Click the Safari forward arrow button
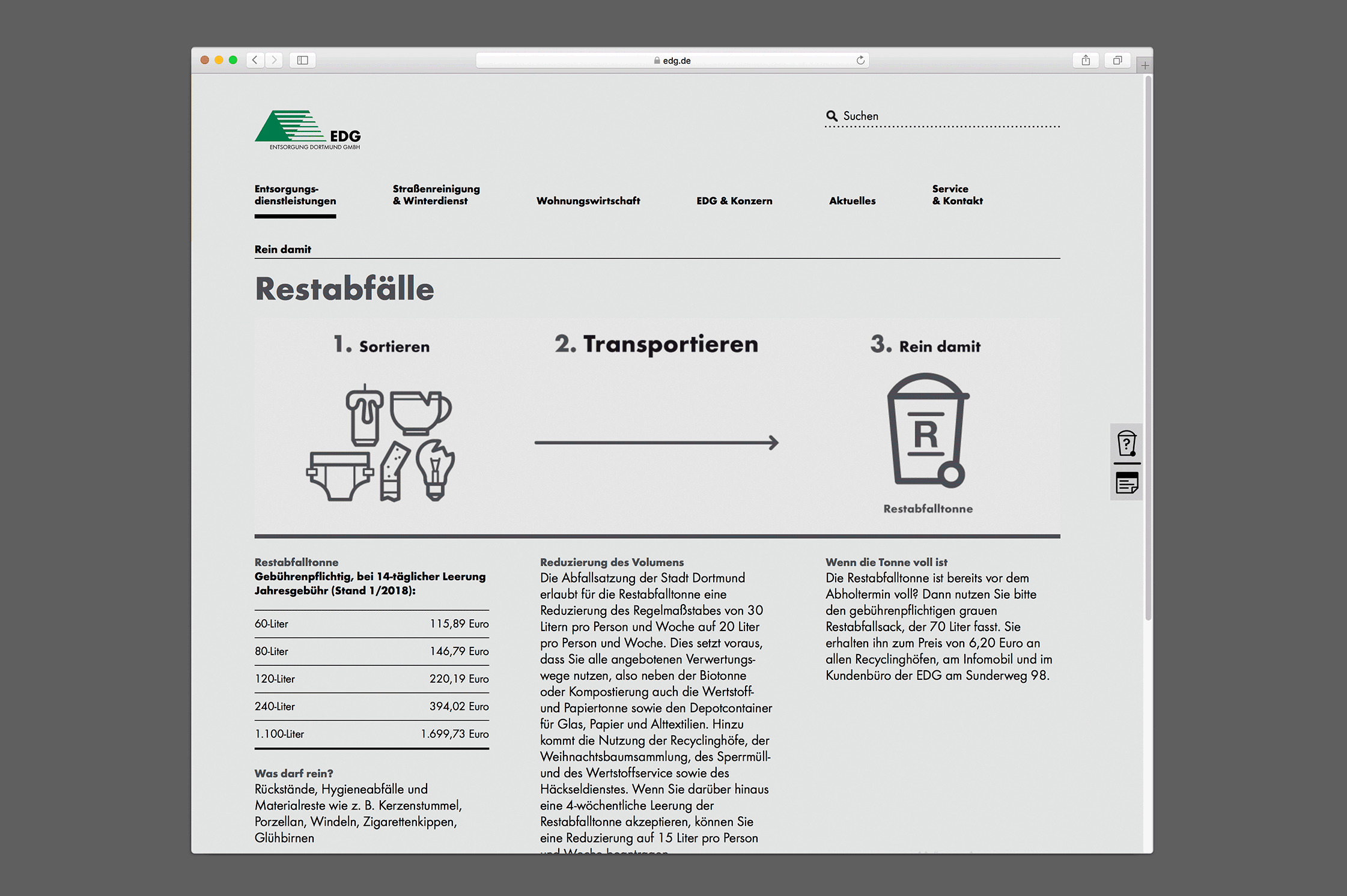Image resolution: width=1347 pixels, height=896 pixels. pyautogui.click(x=275, y=60)
